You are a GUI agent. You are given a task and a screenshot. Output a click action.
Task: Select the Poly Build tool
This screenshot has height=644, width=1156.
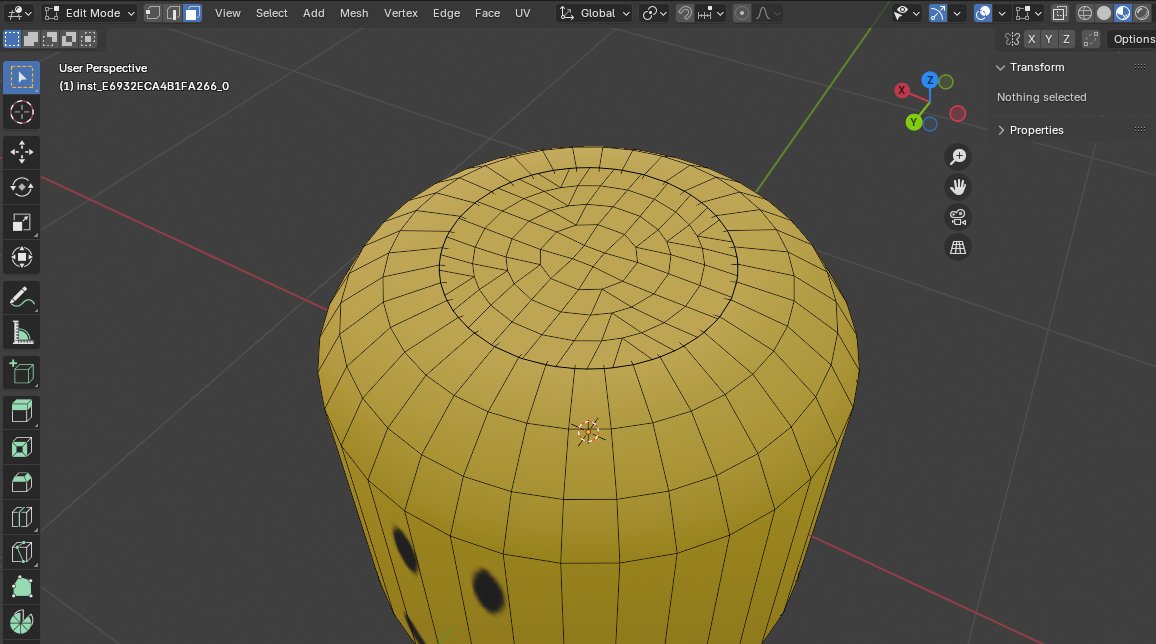[x=21, y=587]
